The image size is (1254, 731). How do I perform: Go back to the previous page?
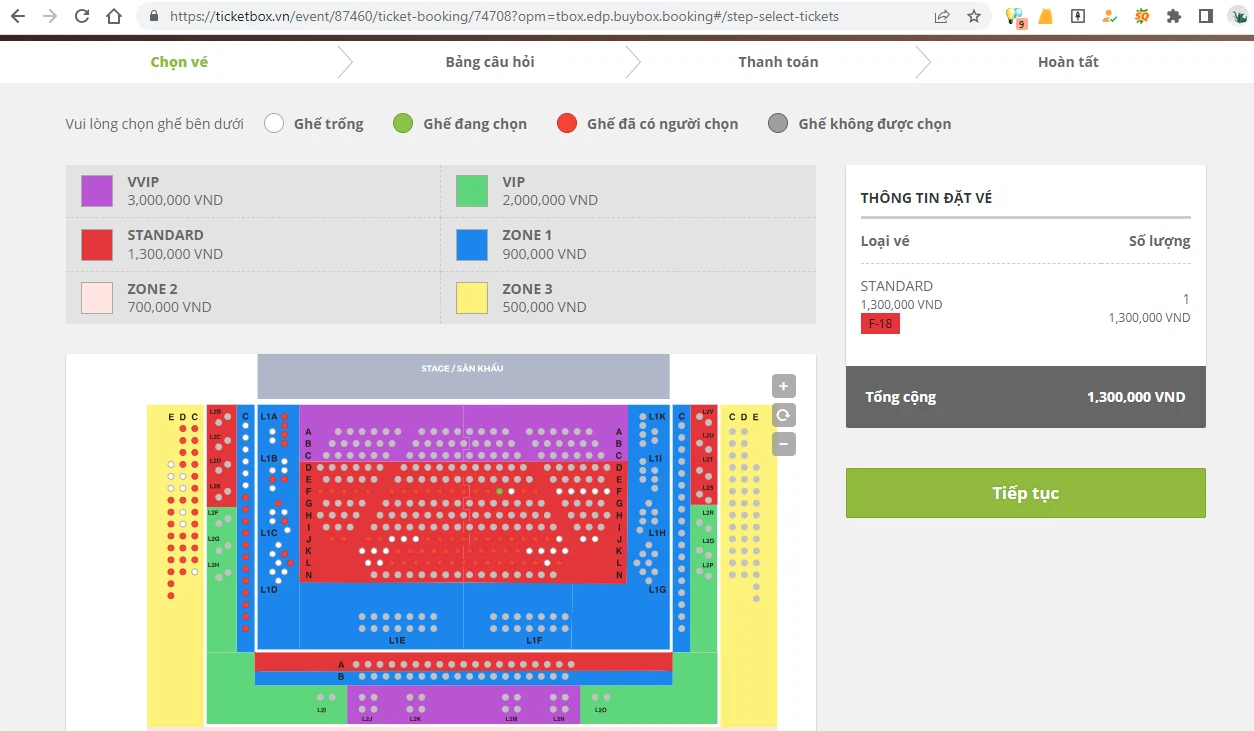coord(18,16)
